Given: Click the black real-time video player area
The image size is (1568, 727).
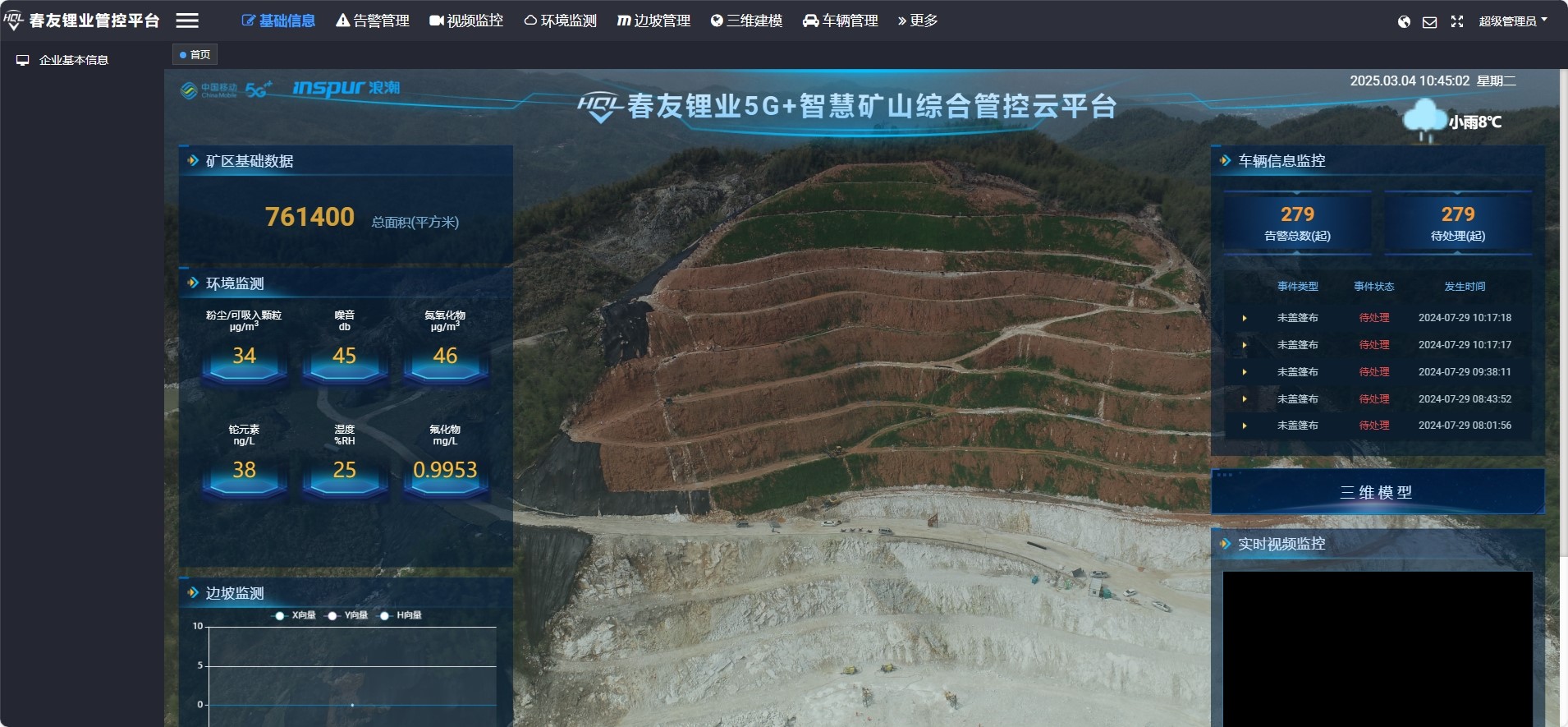Looking at the screenshot, I should (x=1378, y=649).
